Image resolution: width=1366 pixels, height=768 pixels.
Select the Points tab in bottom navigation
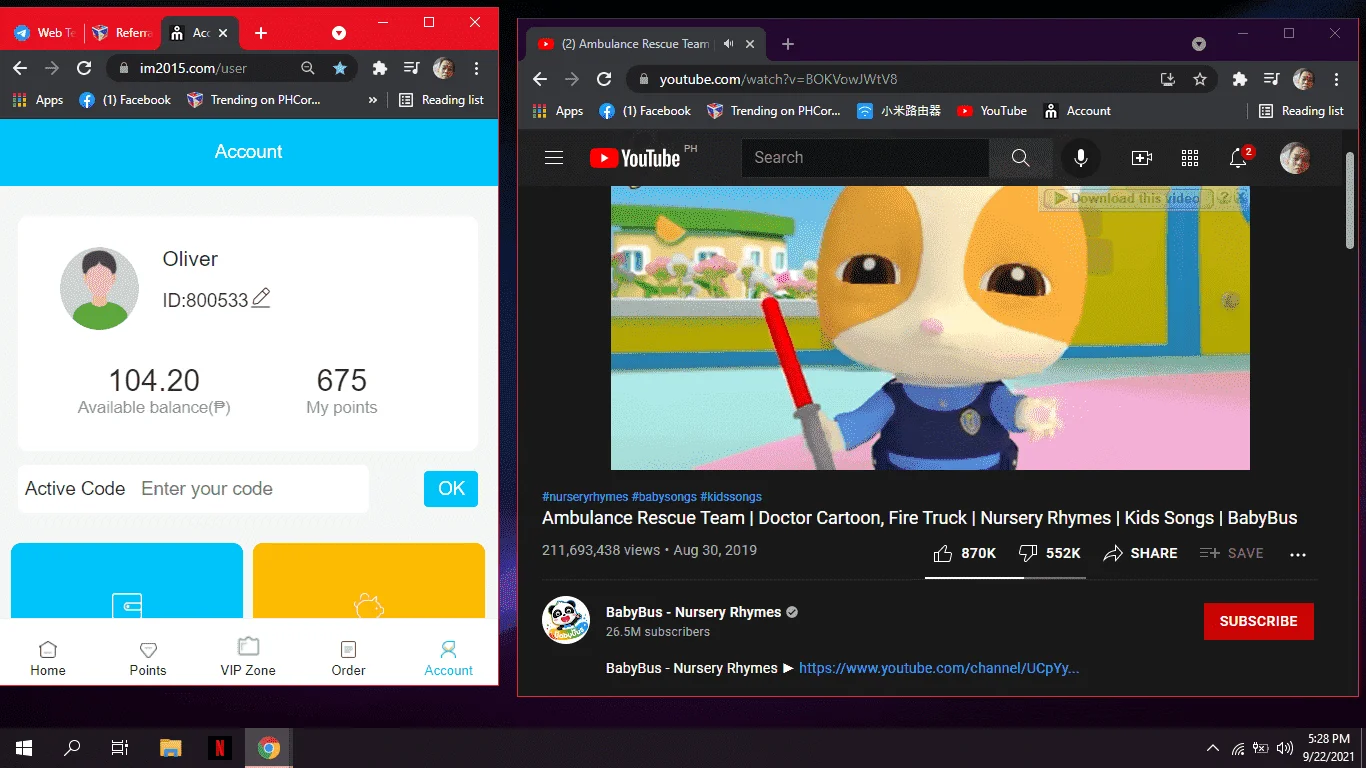click(x=148, y=658)
